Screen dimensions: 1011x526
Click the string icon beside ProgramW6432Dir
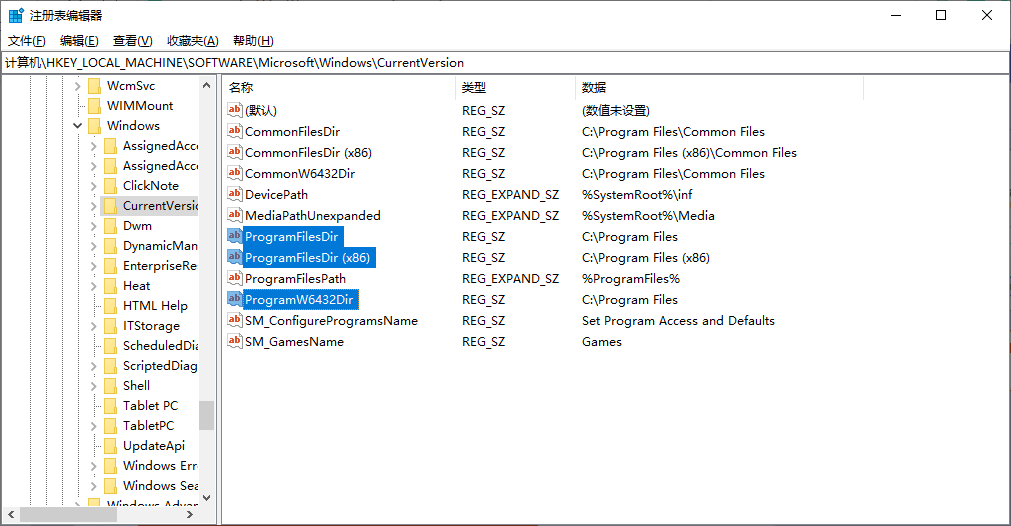point(235,299)
